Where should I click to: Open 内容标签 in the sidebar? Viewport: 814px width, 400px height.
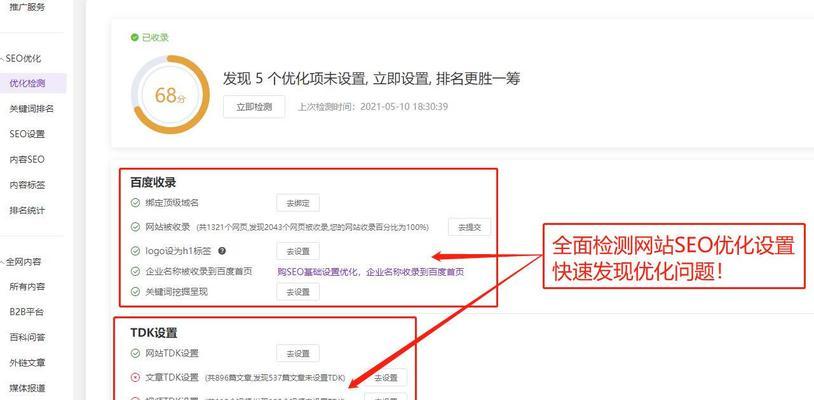(27, 185)
